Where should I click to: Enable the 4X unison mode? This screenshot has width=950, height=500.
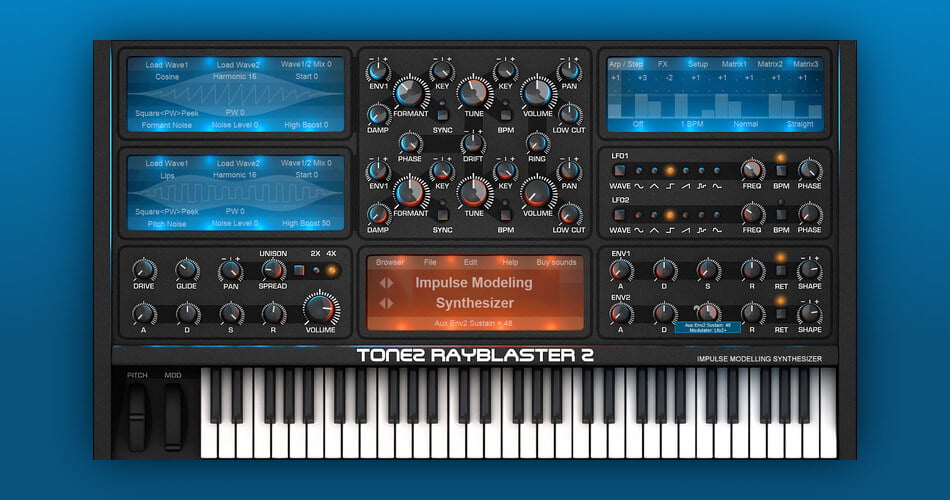click(x=331, y=270)
